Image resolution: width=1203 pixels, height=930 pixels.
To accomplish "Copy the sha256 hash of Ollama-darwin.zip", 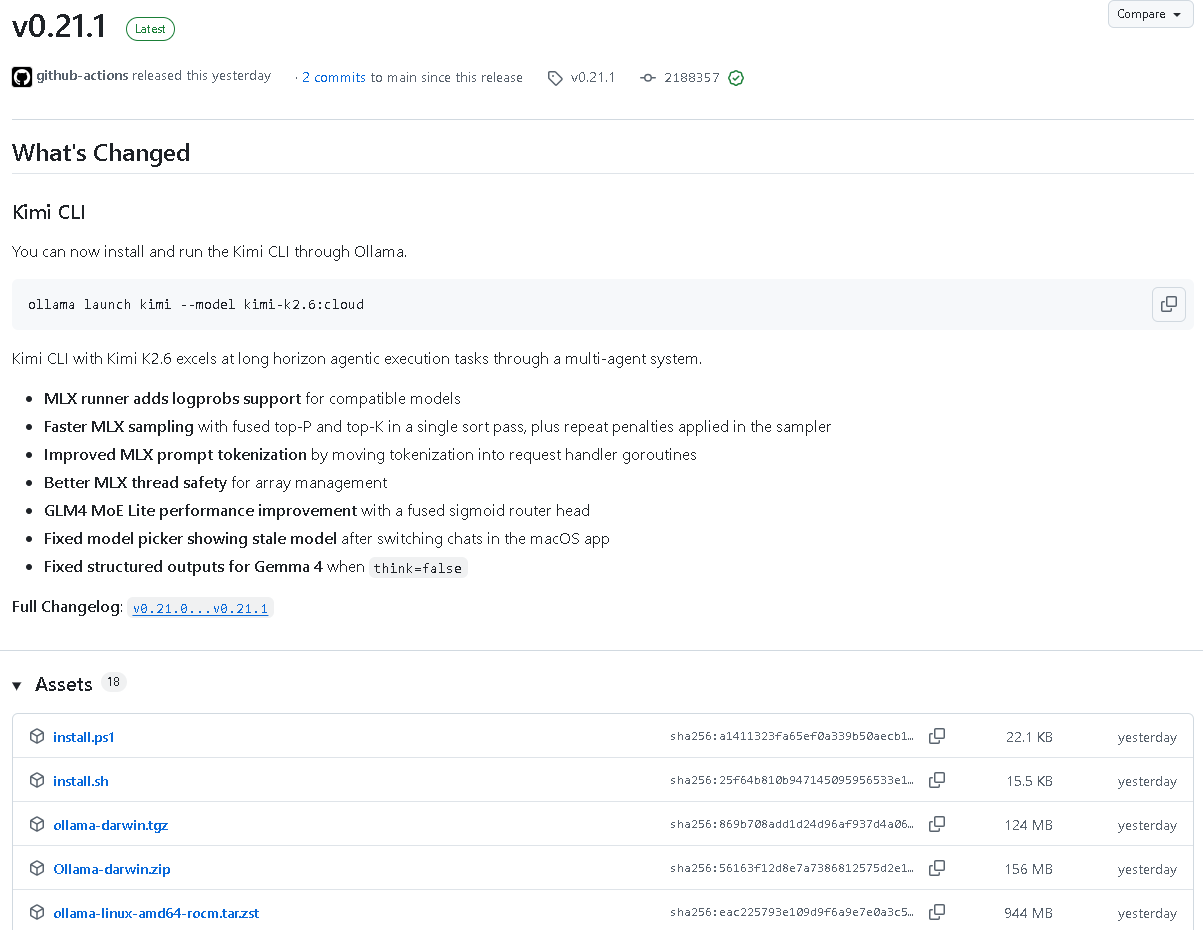I will (937, 868).
